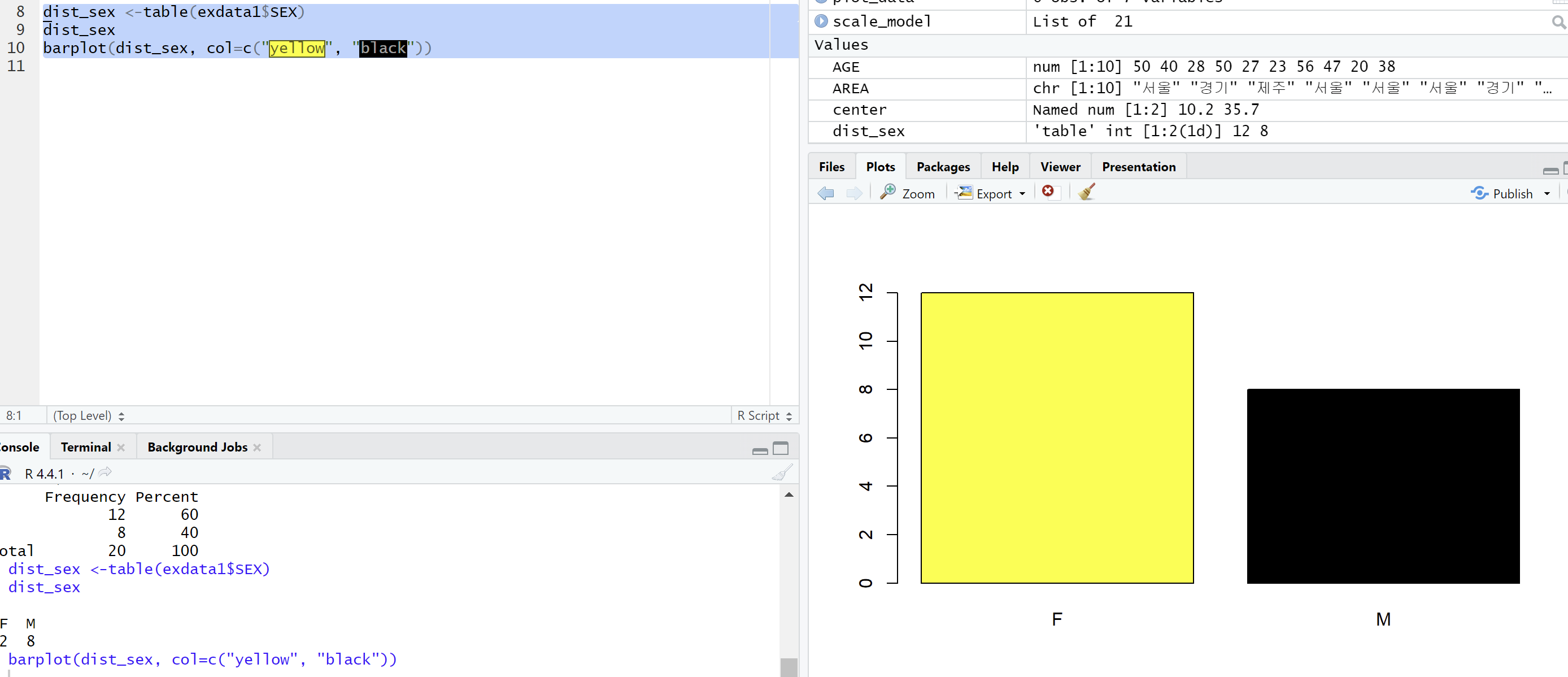Open the Publish dropdown arrow

tap(1547, 194)
